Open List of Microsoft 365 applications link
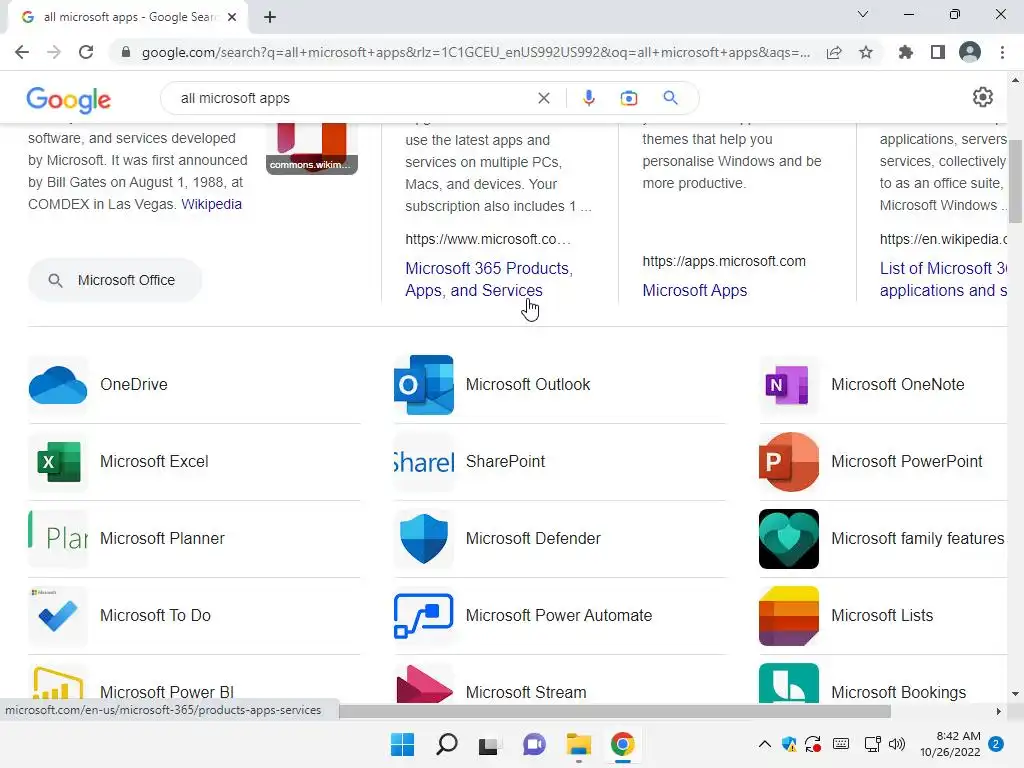Viewport: 1024px width, 768px height. click(x=943, y=280)
